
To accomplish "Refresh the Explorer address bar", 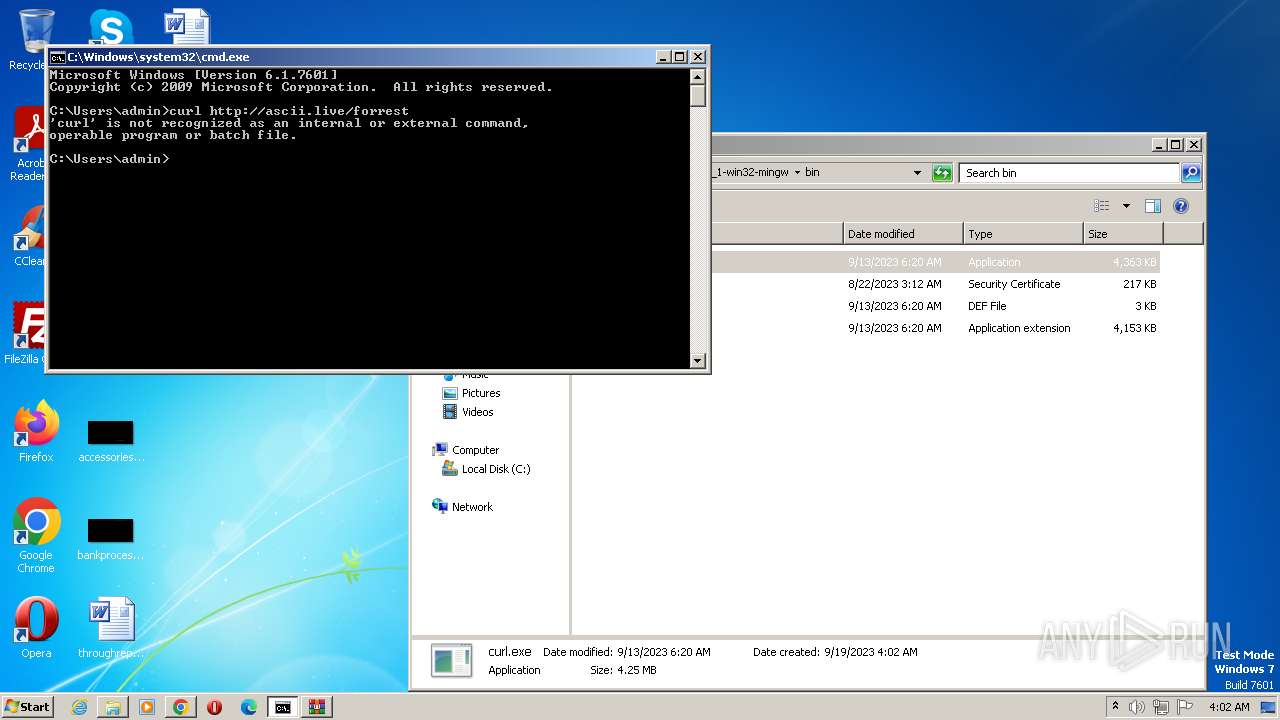I will (942, 173).
